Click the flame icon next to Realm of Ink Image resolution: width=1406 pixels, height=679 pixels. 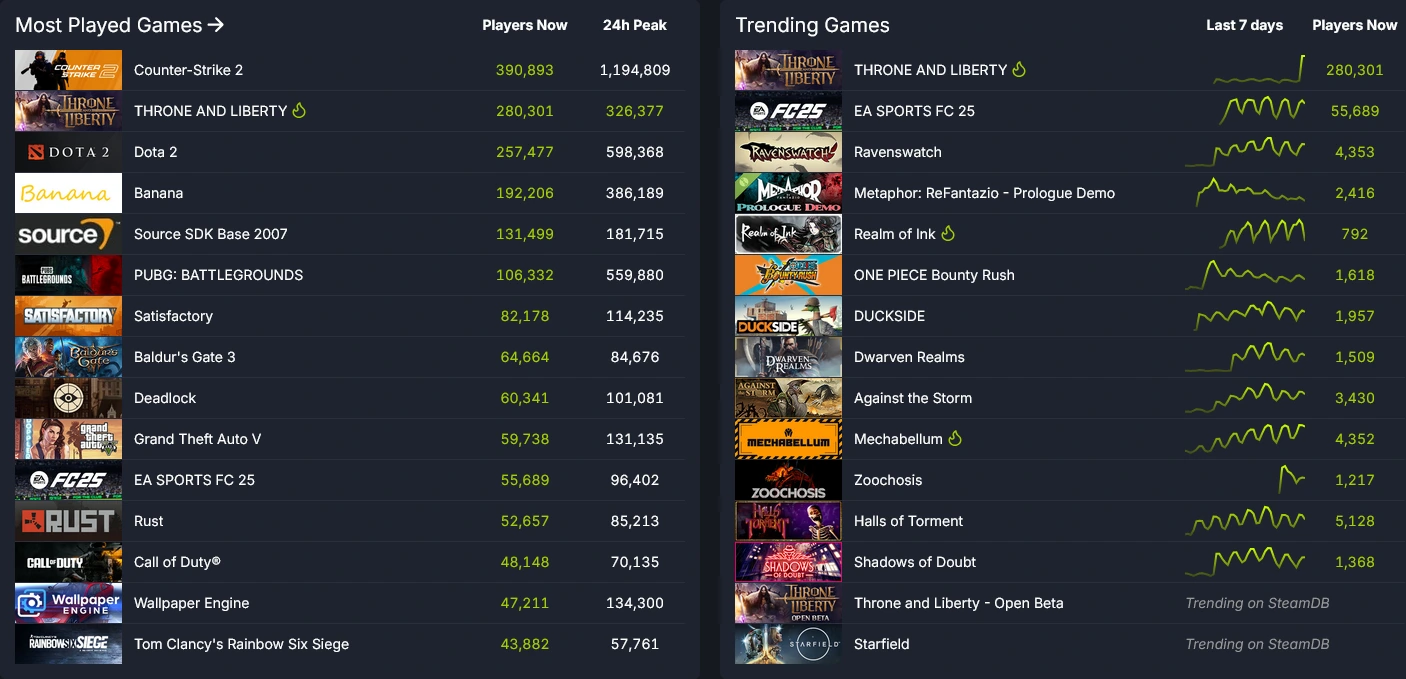[948, 234]
